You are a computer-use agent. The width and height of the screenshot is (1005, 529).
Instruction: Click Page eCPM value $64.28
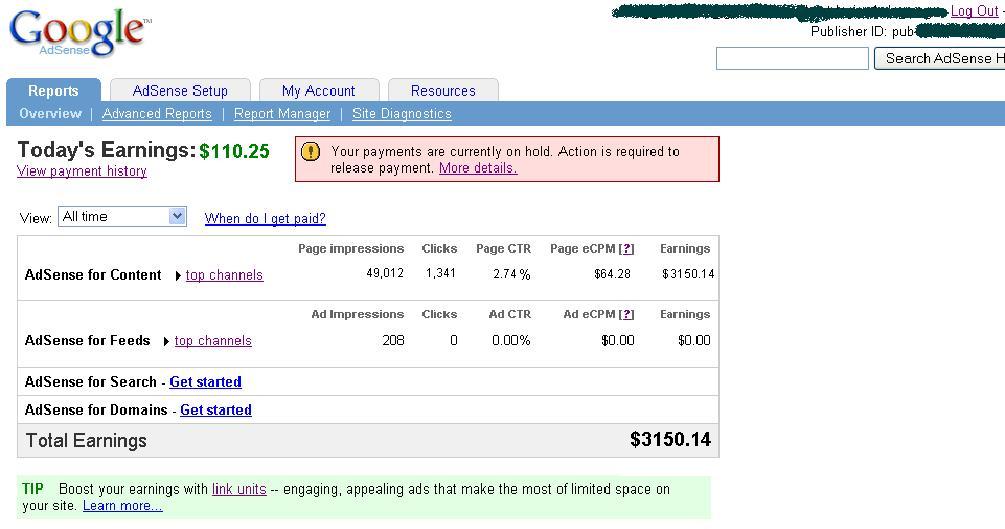[x=612, y=274]
